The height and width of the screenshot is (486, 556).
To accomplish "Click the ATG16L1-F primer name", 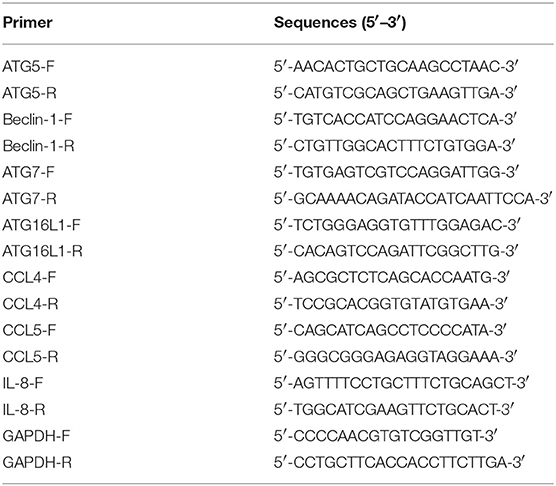I will click(x=41, y=225).
